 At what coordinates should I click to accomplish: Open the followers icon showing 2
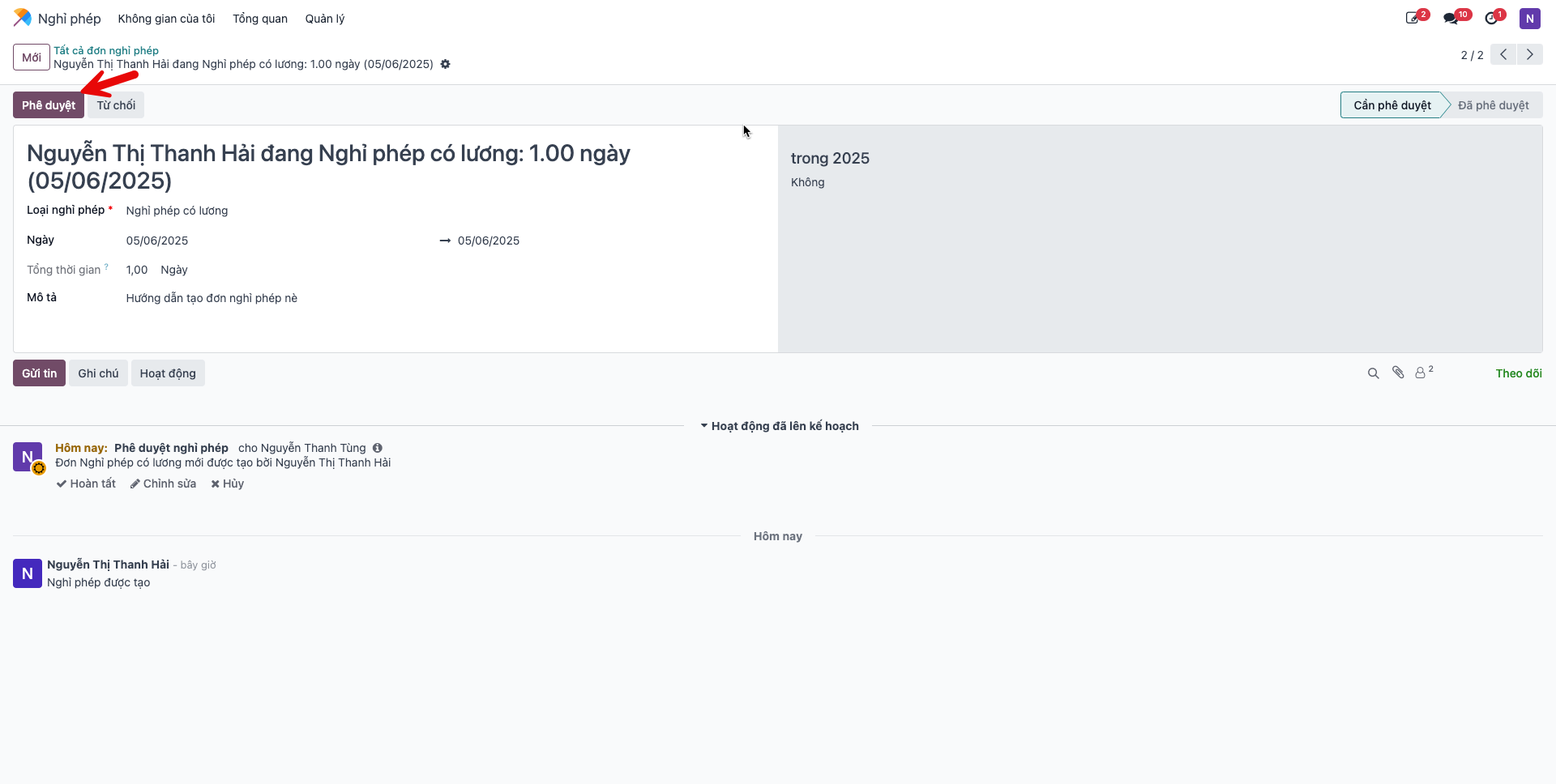[x=1424, y=373]
